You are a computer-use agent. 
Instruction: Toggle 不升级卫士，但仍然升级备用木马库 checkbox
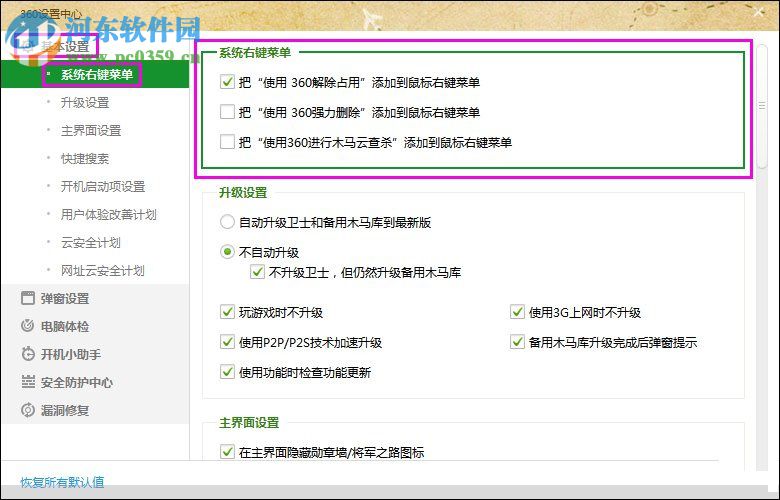pyautogui.click(x=257, y=272)
